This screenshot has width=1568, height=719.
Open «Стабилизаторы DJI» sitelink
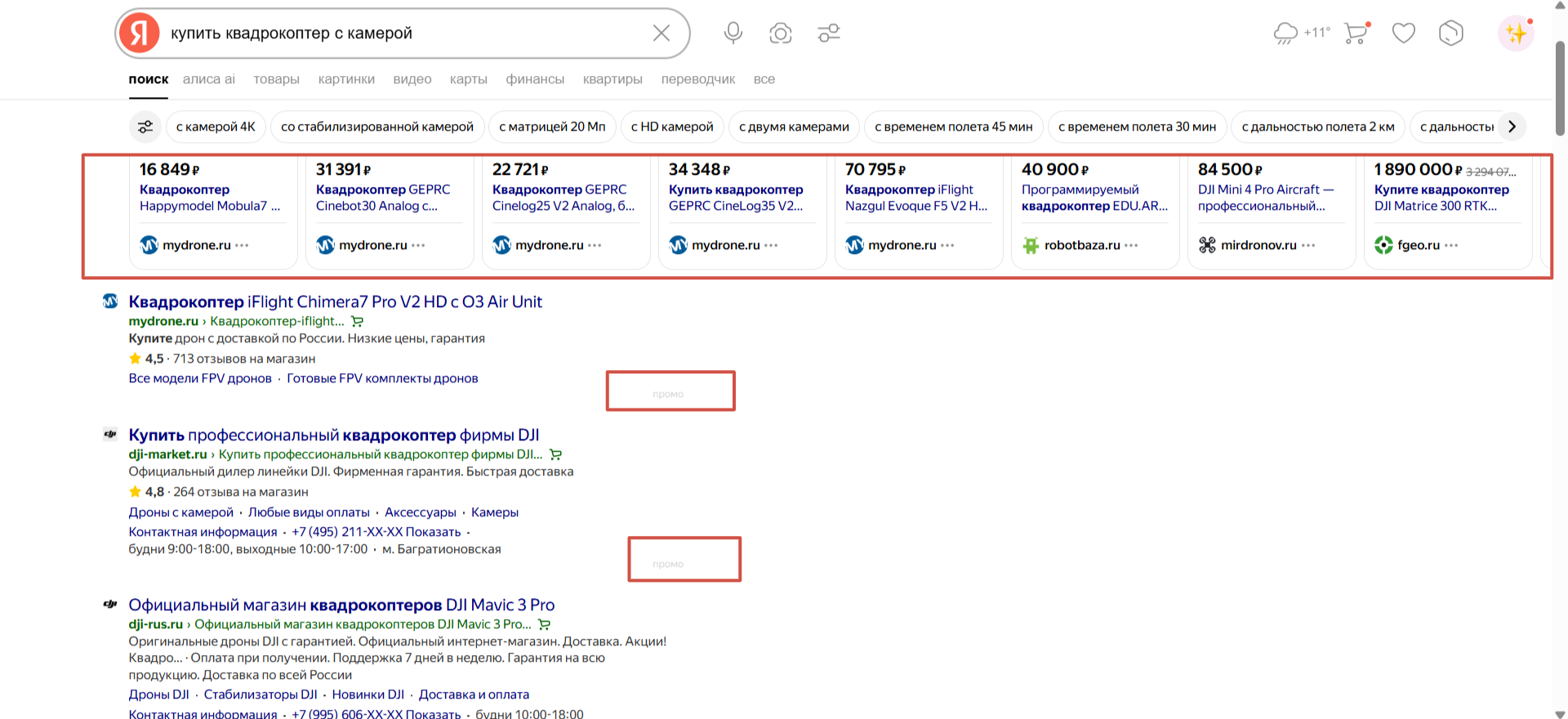261,694
